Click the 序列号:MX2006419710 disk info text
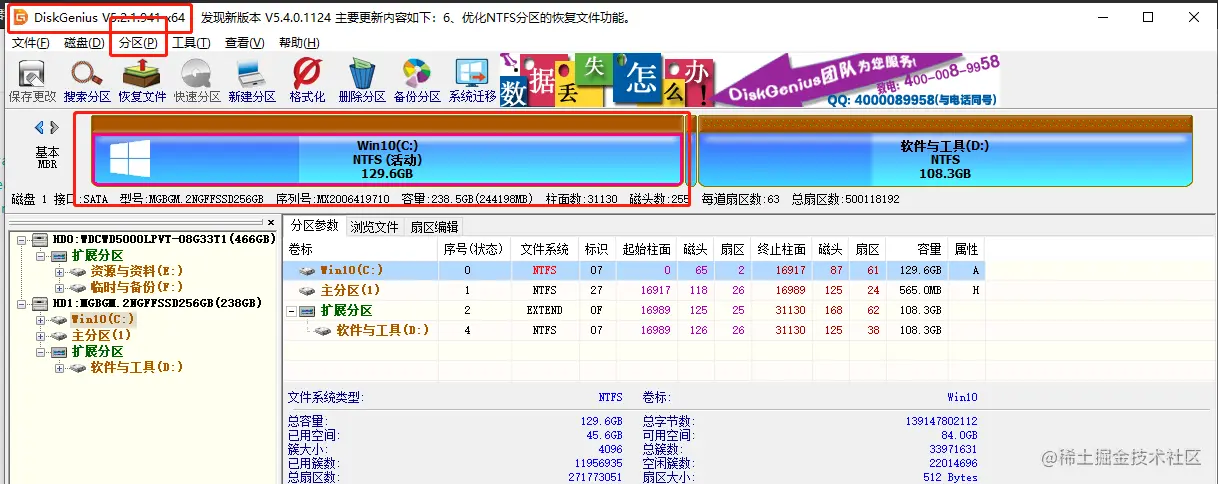1218x484 pixels. [332, 200]
